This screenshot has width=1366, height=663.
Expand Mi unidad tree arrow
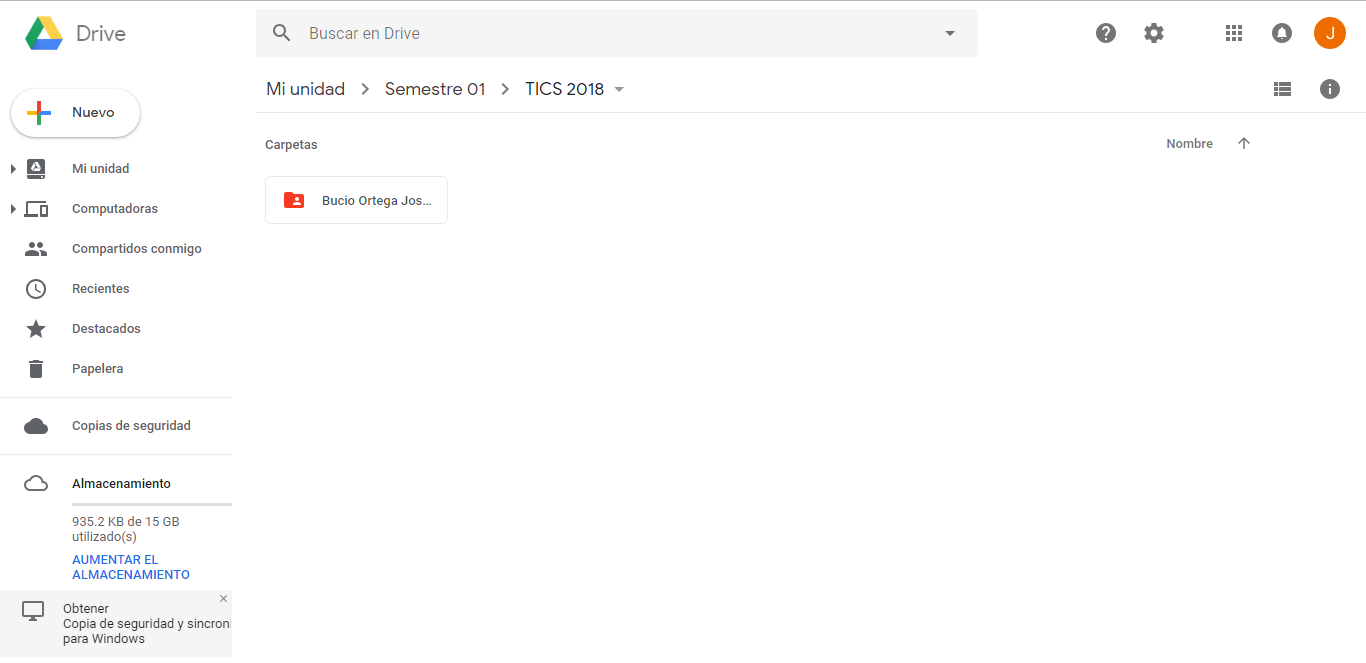point(13,169)
